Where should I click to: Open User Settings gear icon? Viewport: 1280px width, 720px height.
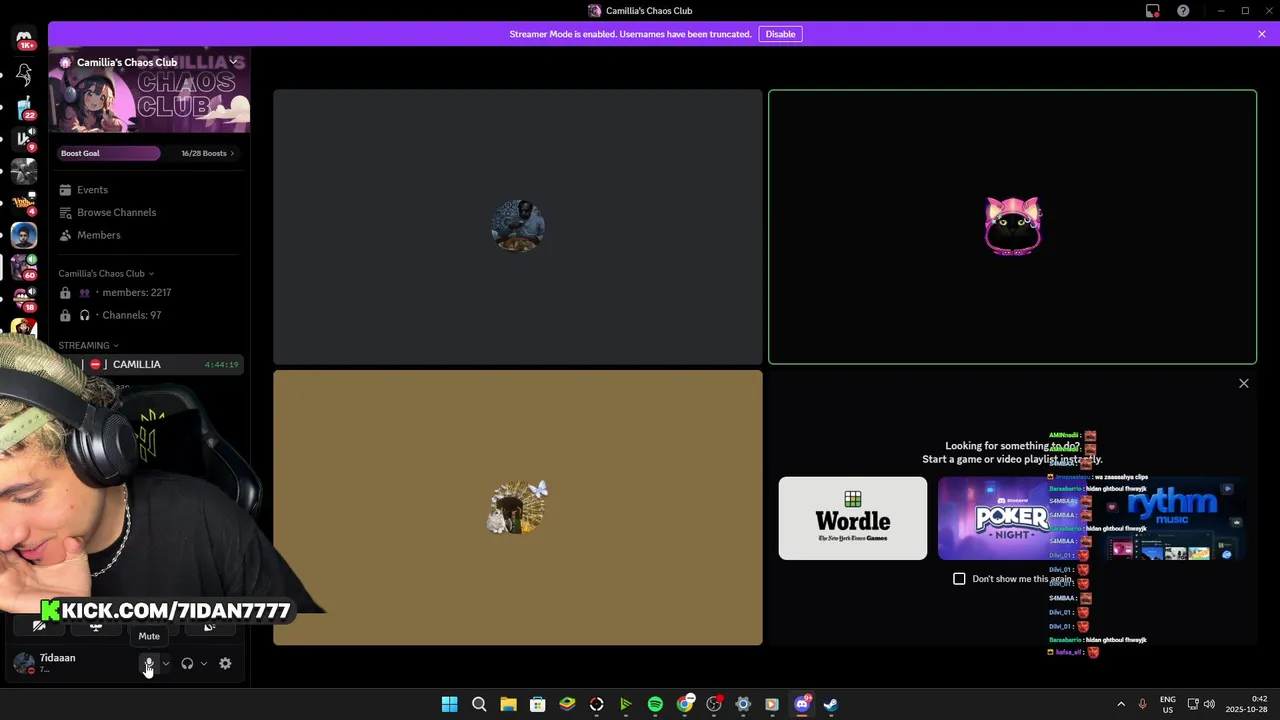click(x=225, y=663)
